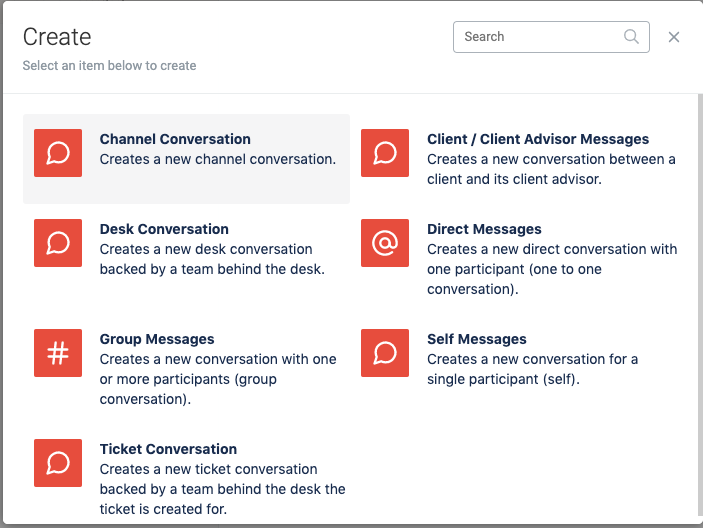Click the Direct Messages @ icon
This screenshot has height=528, width=703.
(385, 243)
